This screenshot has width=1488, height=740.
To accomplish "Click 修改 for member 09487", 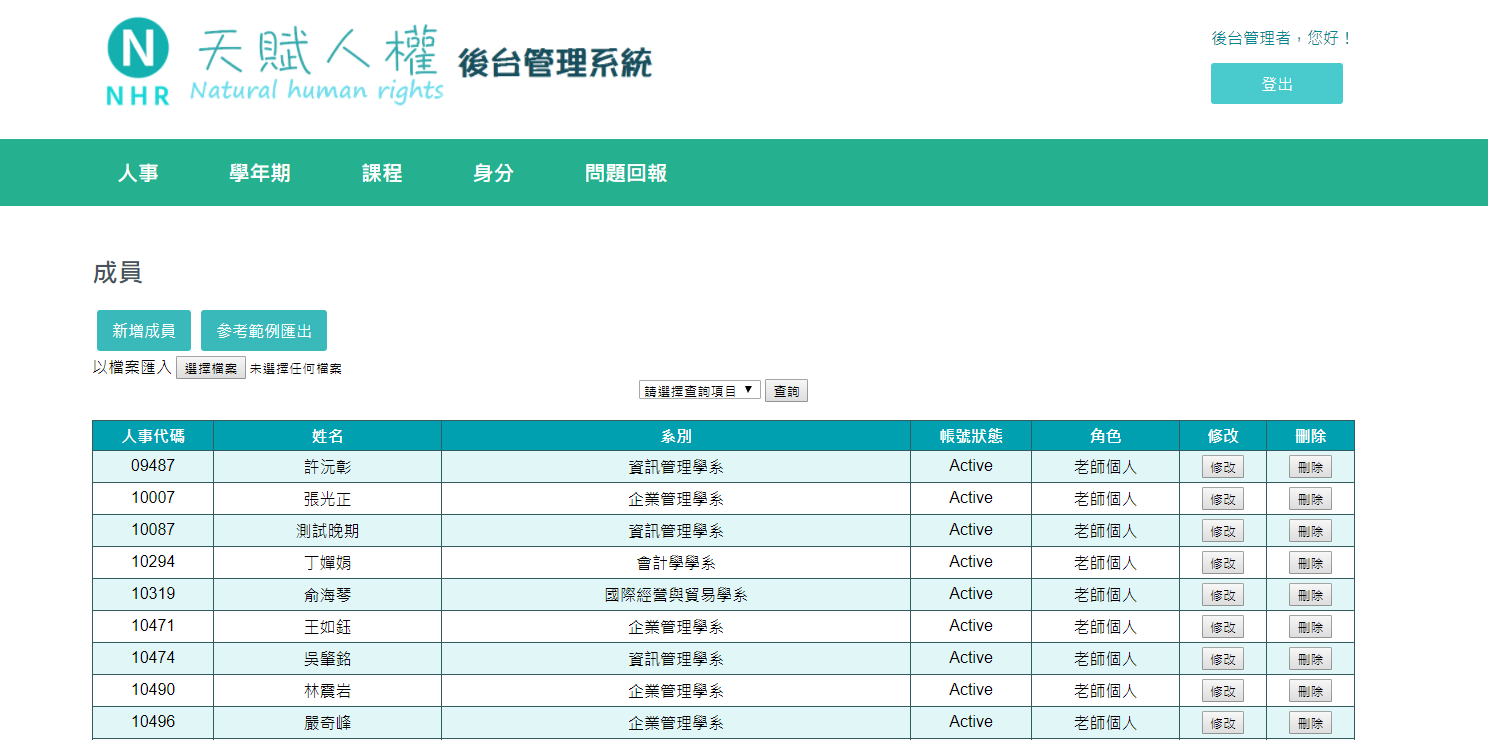I will 1223,467.
